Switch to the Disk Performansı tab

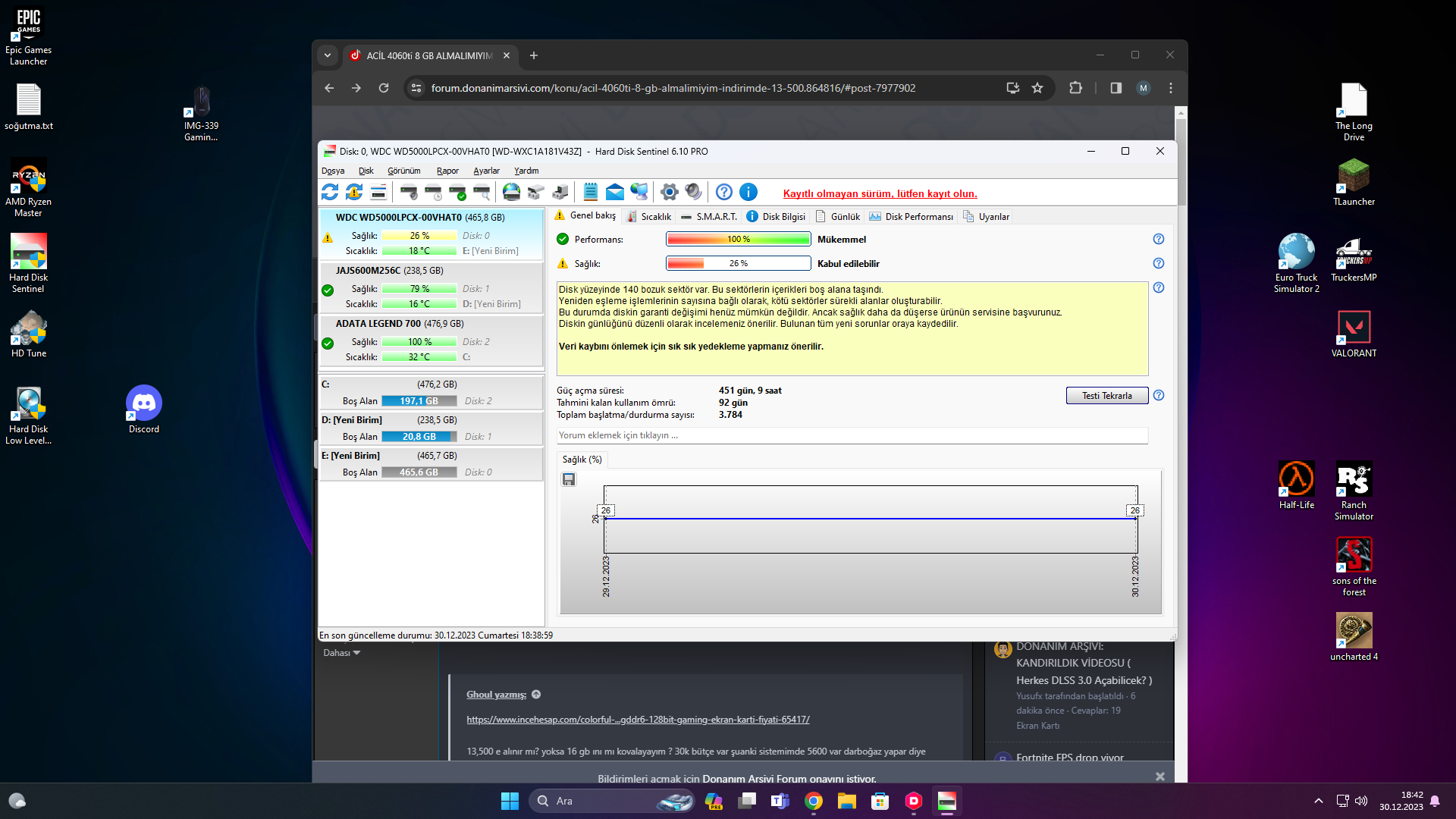912,216
